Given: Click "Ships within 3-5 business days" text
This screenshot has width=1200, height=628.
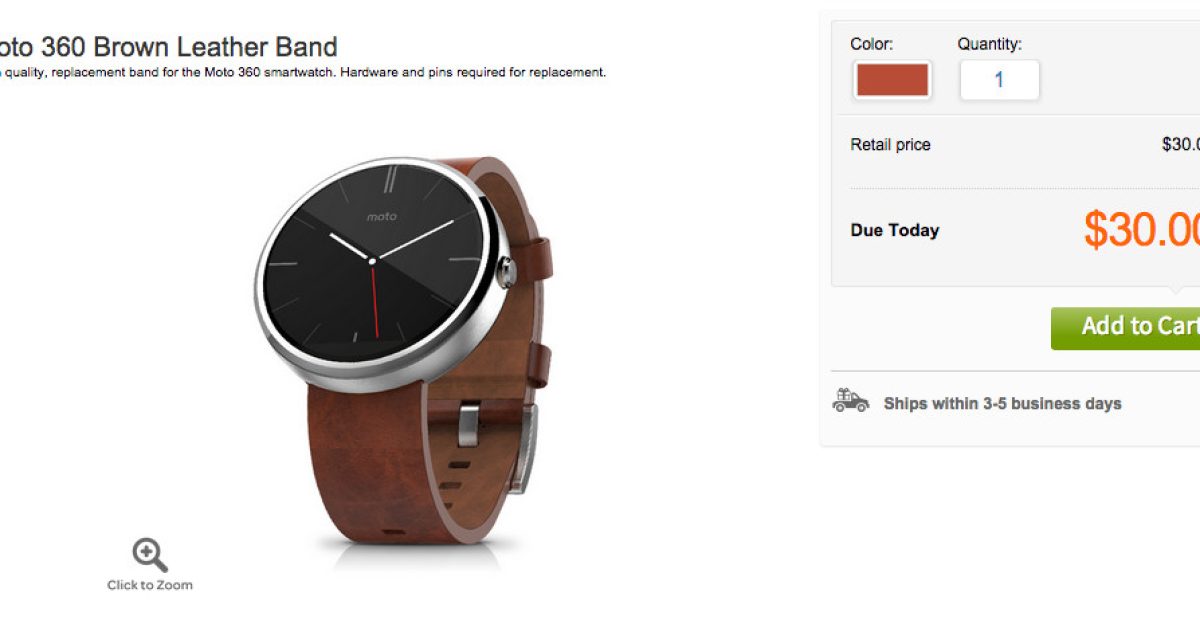Looking at the screenshot, I should pos(1002,404).
